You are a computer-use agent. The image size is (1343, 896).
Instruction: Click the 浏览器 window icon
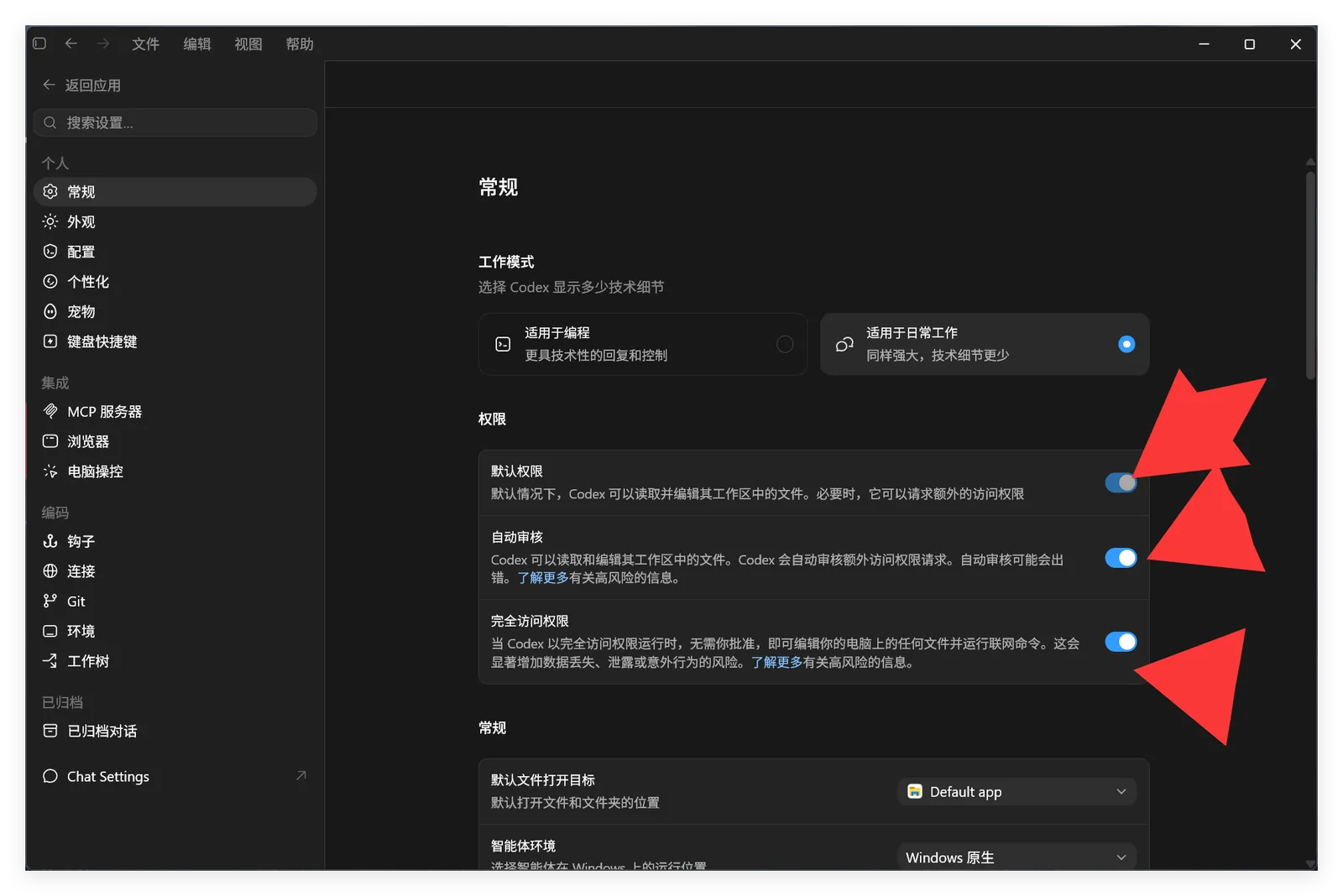(50, 441)
